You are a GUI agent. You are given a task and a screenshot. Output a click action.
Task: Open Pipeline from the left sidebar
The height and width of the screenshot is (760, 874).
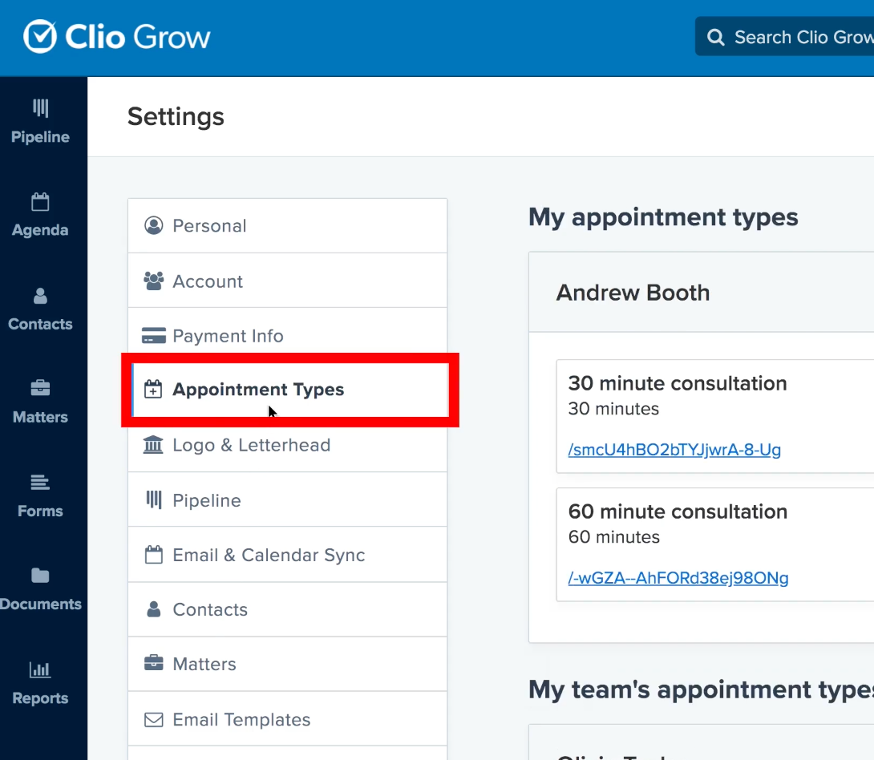[40, 121]
